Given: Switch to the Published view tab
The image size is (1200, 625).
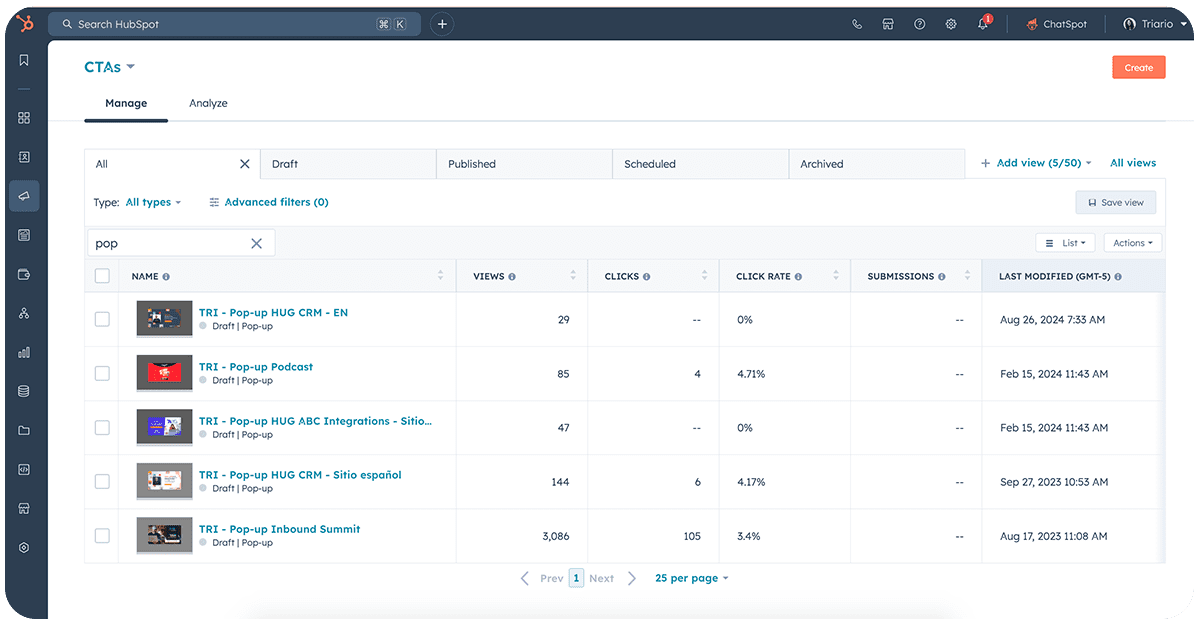Looking at the screenshot, I should (x=471, y=163).
